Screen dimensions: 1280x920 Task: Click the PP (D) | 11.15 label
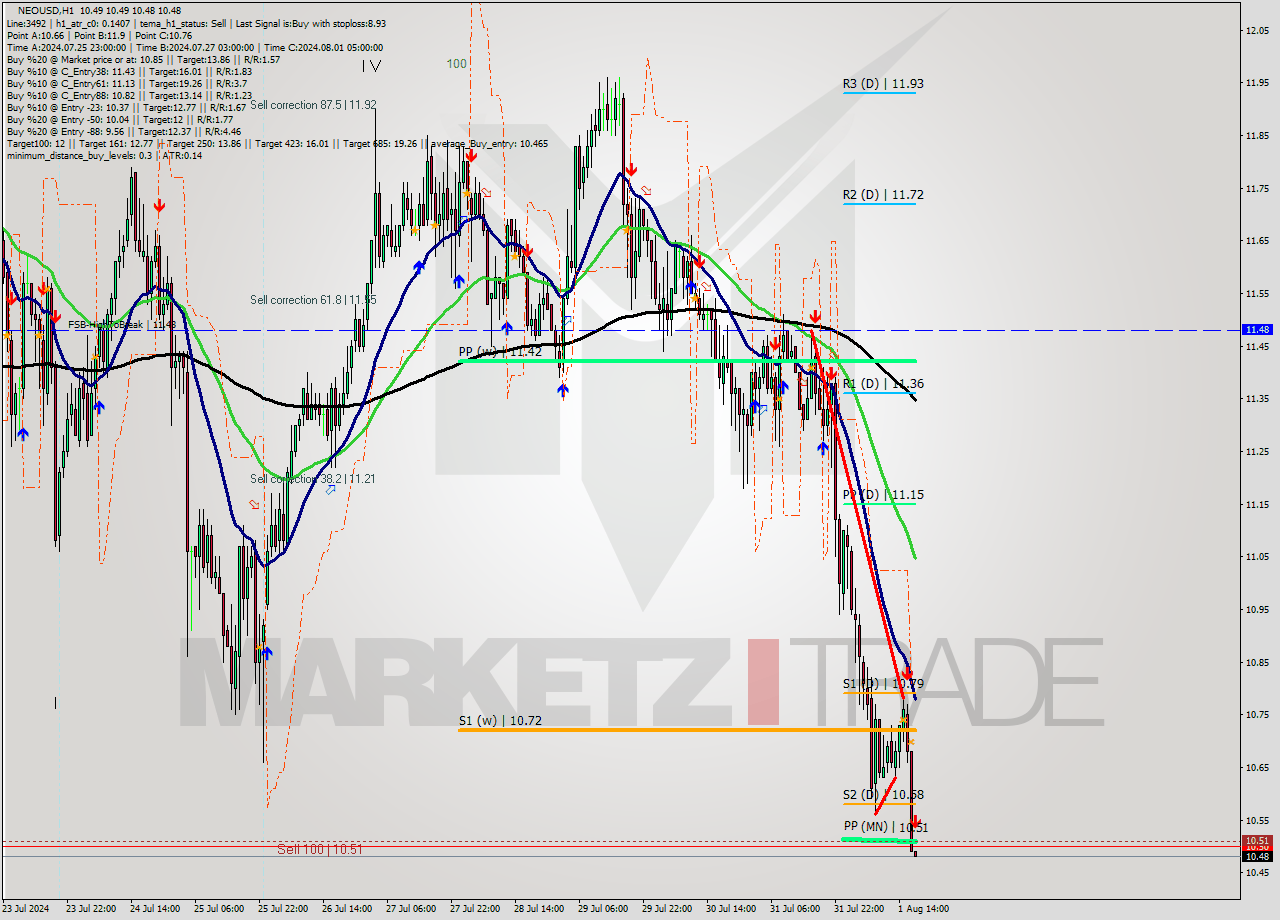pos(883,495)
